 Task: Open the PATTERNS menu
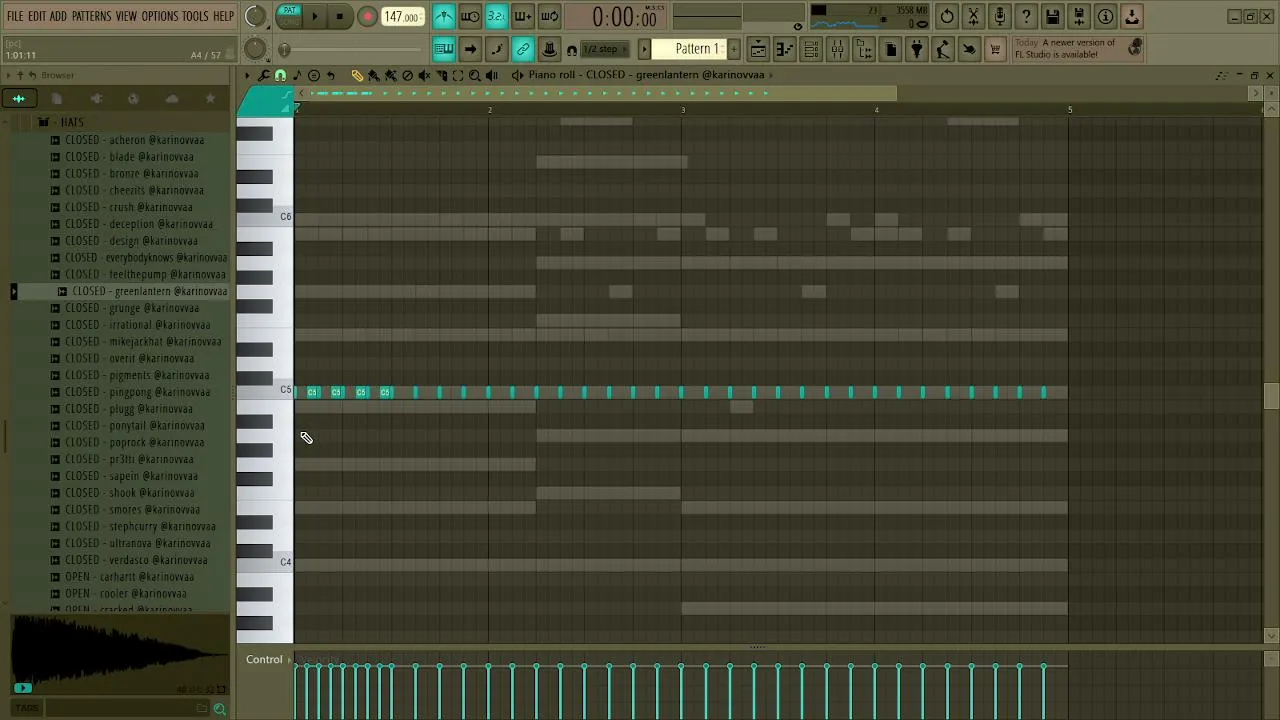coord(91,16)
